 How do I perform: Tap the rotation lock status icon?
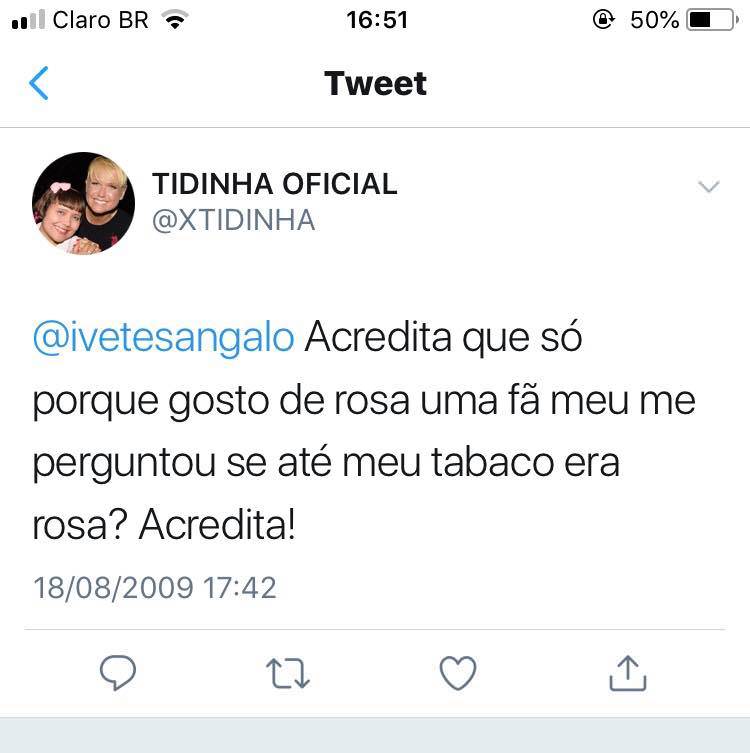(x=603, y=20)
